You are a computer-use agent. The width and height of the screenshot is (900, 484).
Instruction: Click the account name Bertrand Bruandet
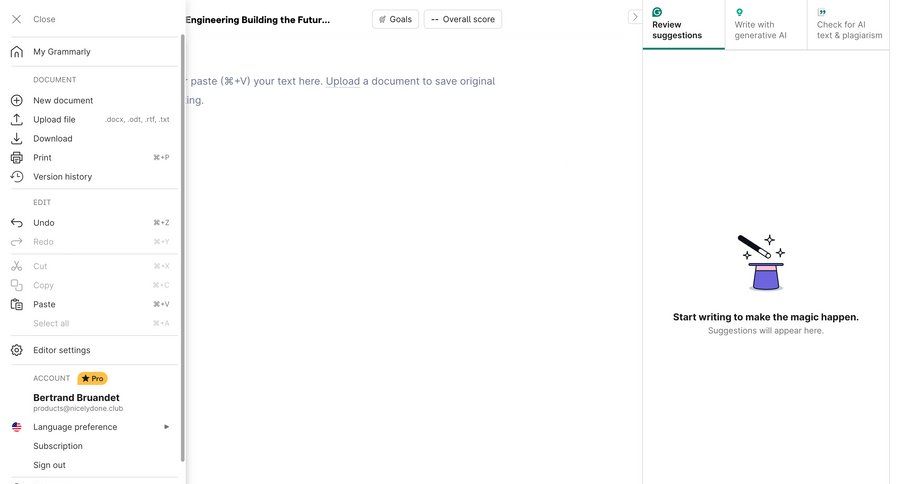point(76,398)
